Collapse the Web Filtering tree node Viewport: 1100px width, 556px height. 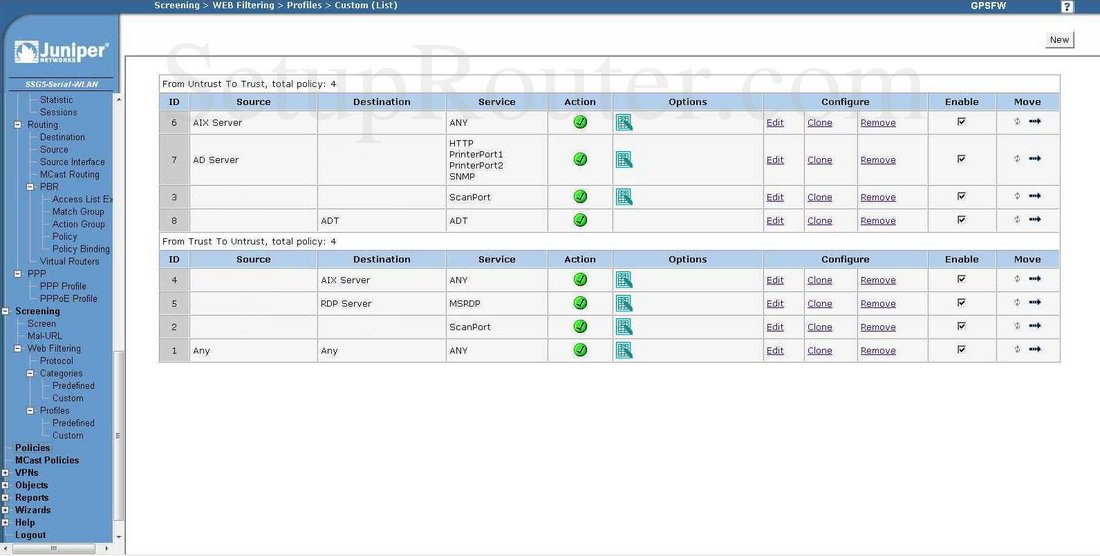(18, 348)
